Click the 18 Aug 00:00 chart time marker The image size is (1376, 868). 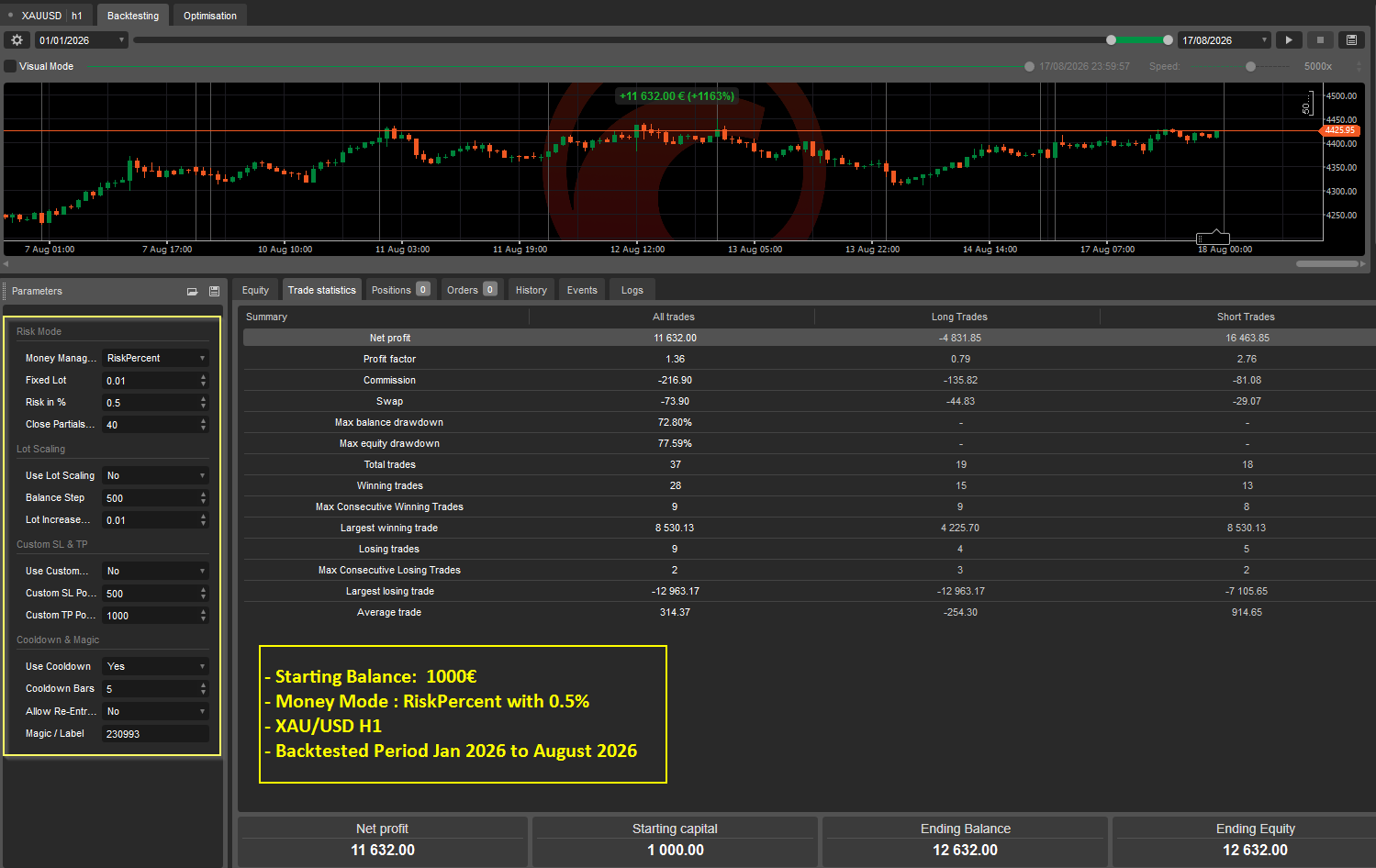[x=1225, y=250]
